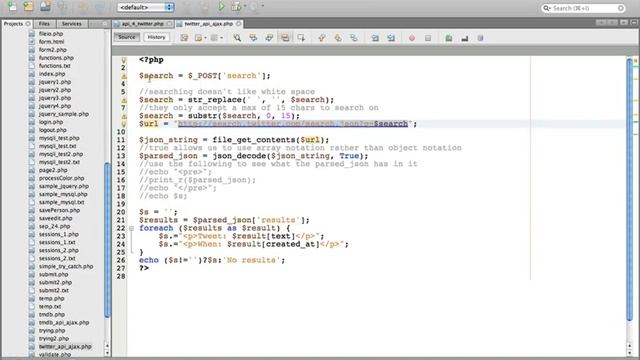Open the Debug Project dropdown arrow
The image size is (640, 360).
pyautogui.click(x=245, y=6)
